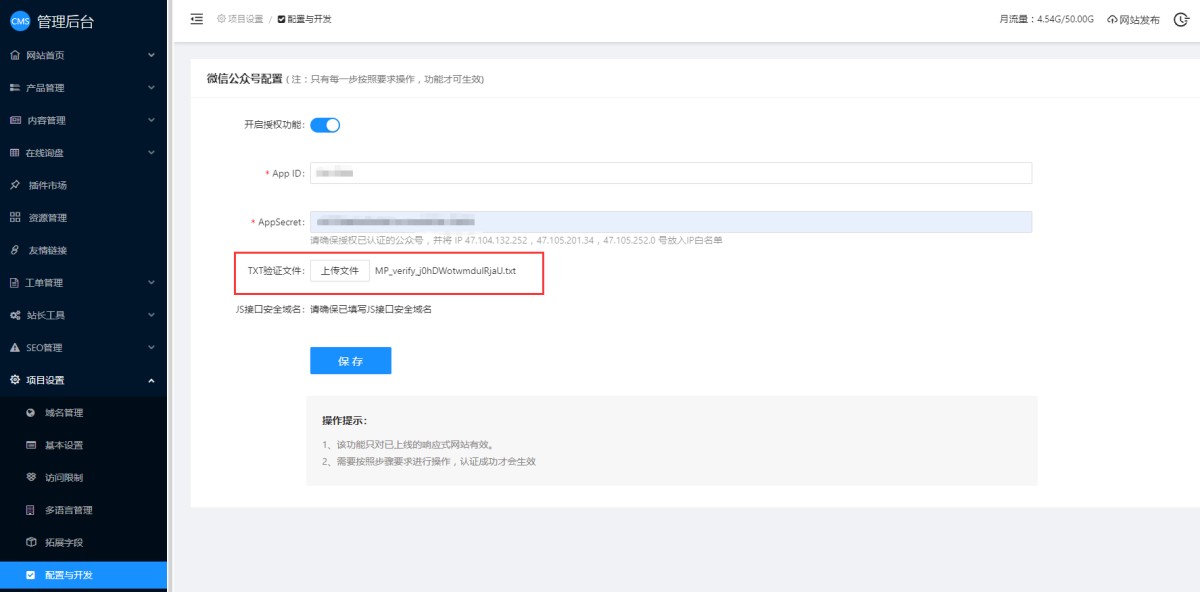Screen dimensions: 1200x592
Task: Collapse 项目设置 menu chevron
Action: click(x=151, y=380)
